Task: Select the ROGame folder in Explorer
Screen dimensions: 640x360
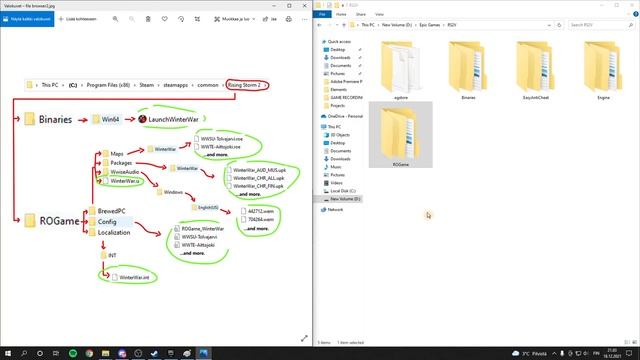Action: (x=400, y=135)
